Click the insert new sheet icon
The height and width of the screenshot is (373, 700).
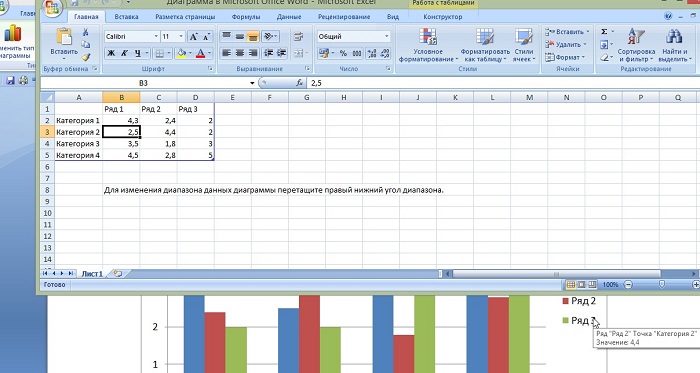click(117, 274)
